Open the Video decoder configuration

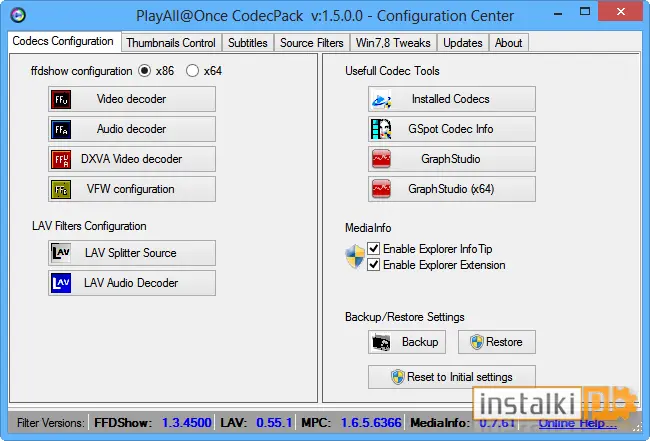pos(132,99)
